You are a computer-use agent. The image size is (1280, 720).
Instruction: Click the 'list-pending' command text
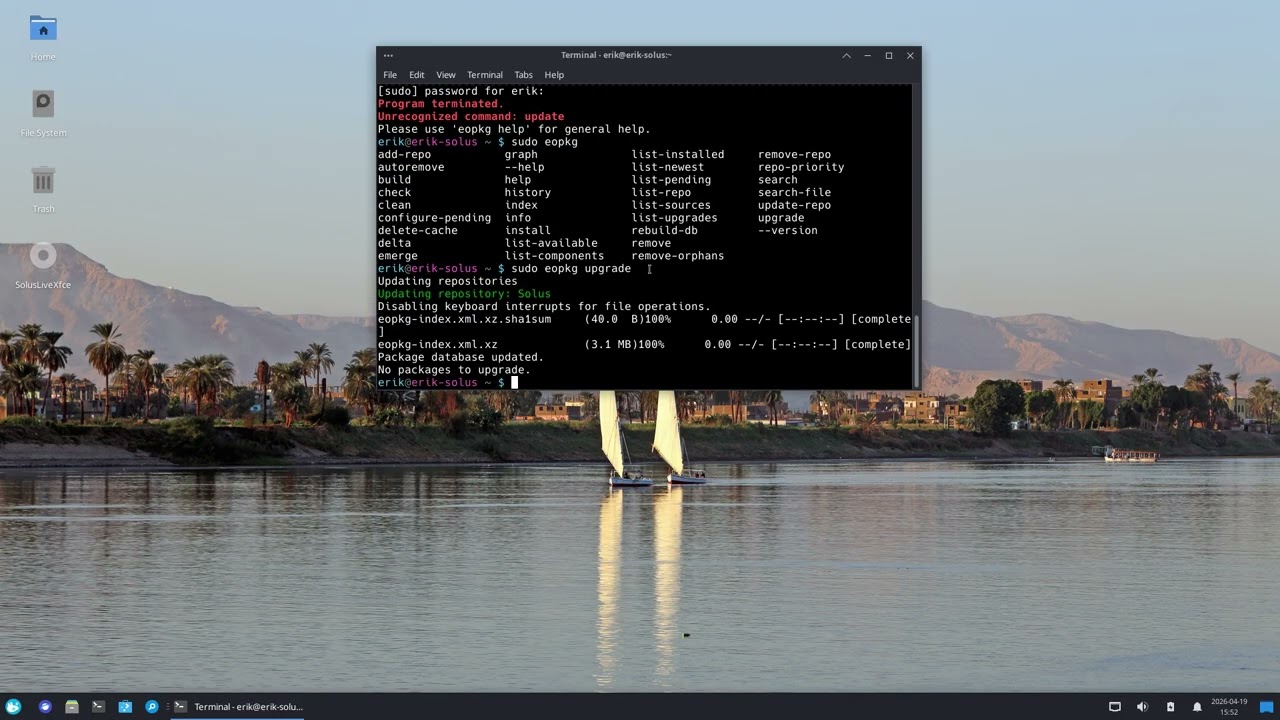(x=671, y=180)
